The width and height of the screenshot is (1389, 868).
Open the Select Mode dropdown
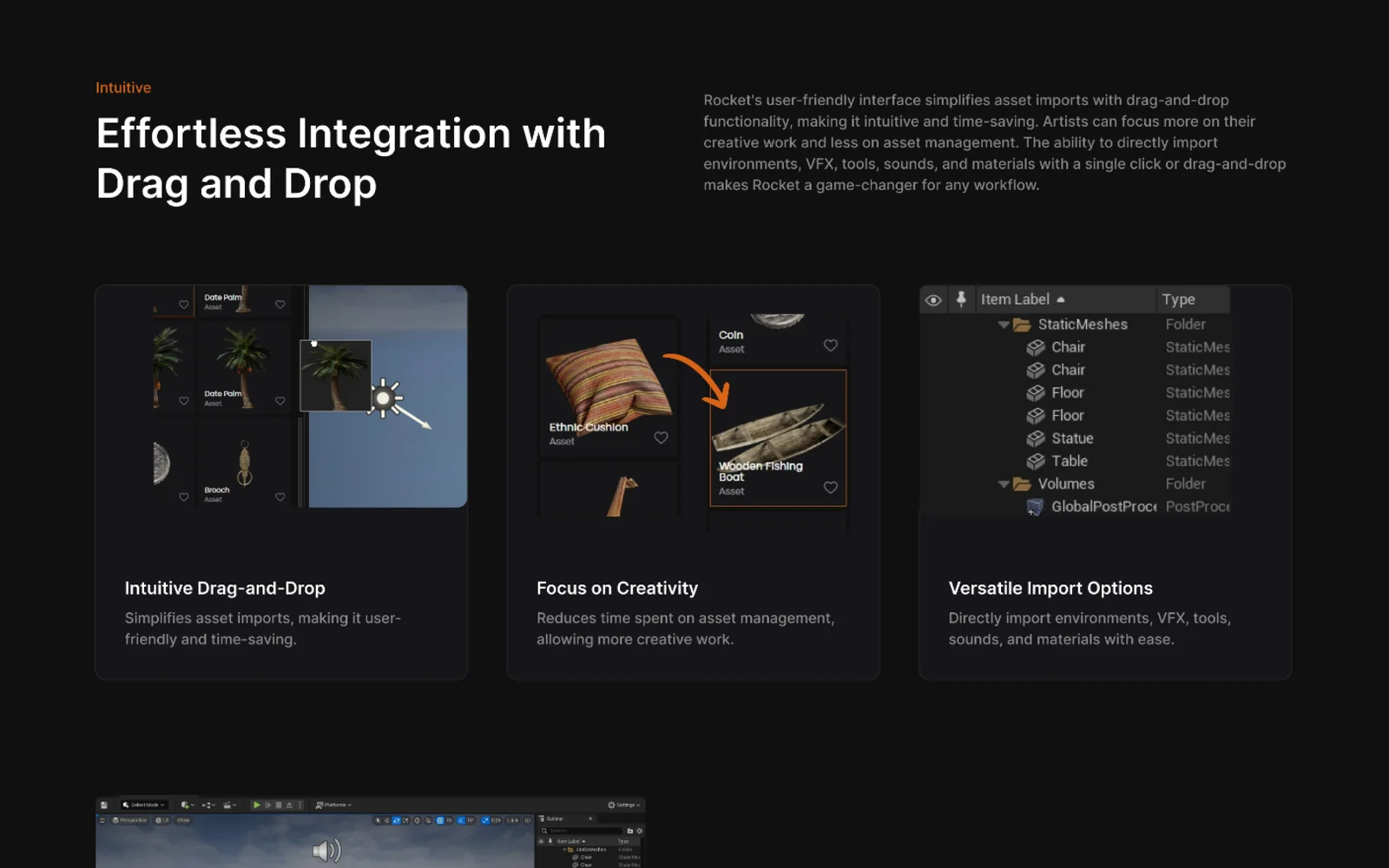click(144, 805)
